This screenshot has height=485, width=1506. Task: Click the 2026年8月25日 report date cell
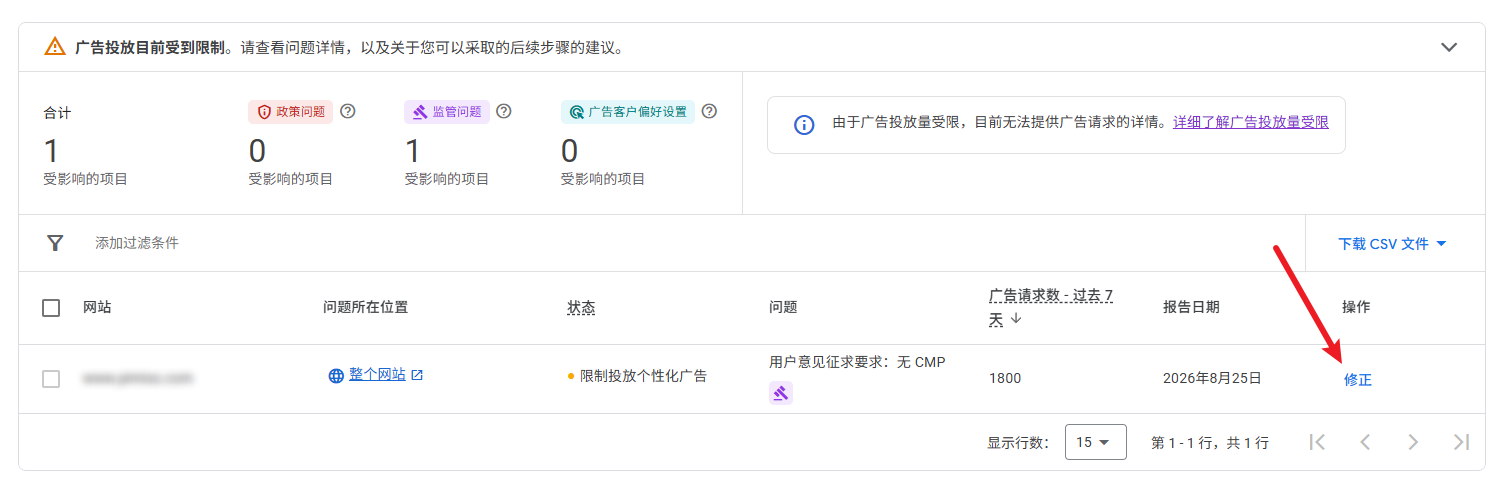pos(1212,379)
